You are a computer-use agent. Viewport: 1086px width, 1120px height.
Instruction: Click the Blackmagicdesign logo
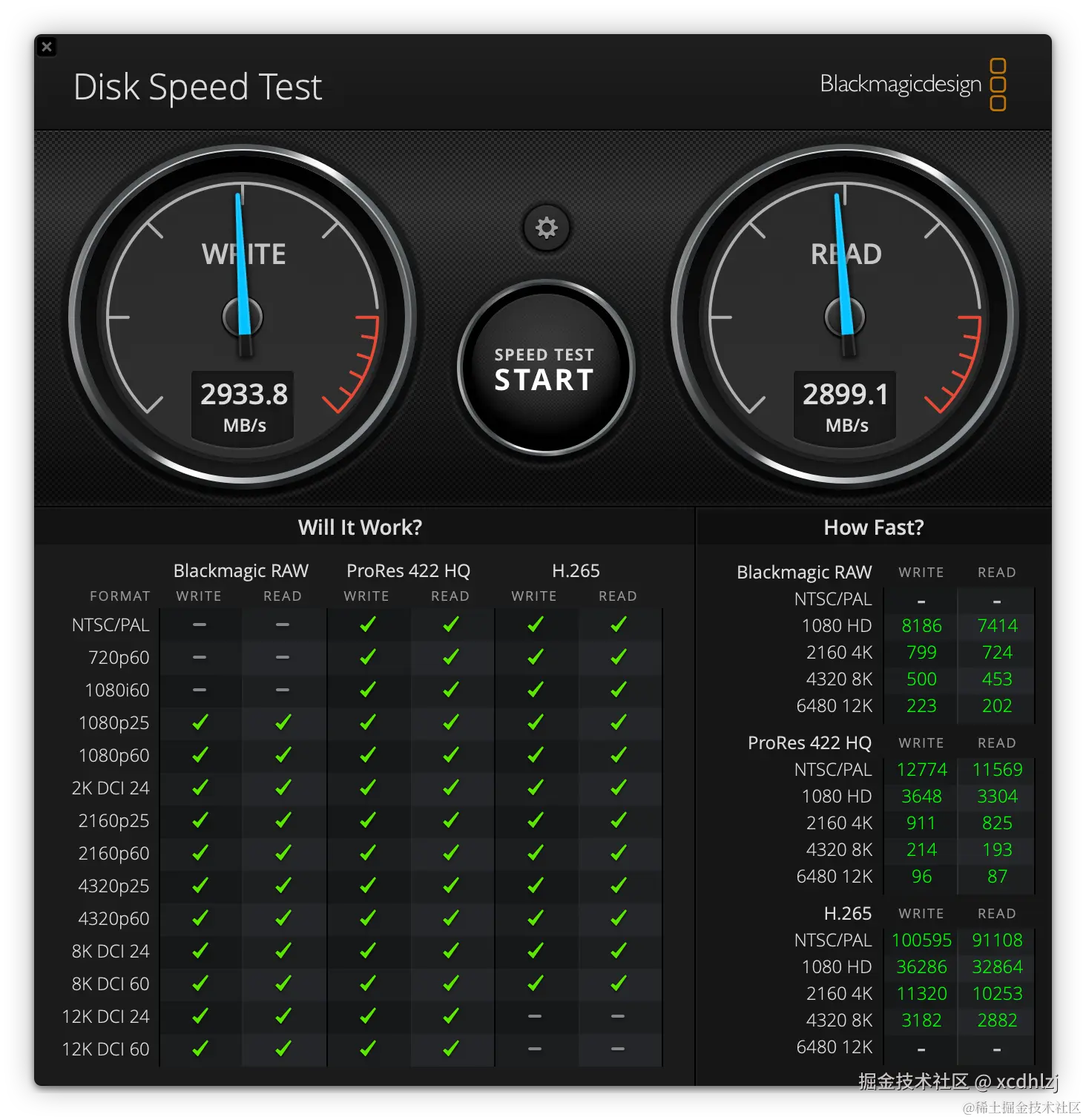pyautogui.click(x=913, y=85)
